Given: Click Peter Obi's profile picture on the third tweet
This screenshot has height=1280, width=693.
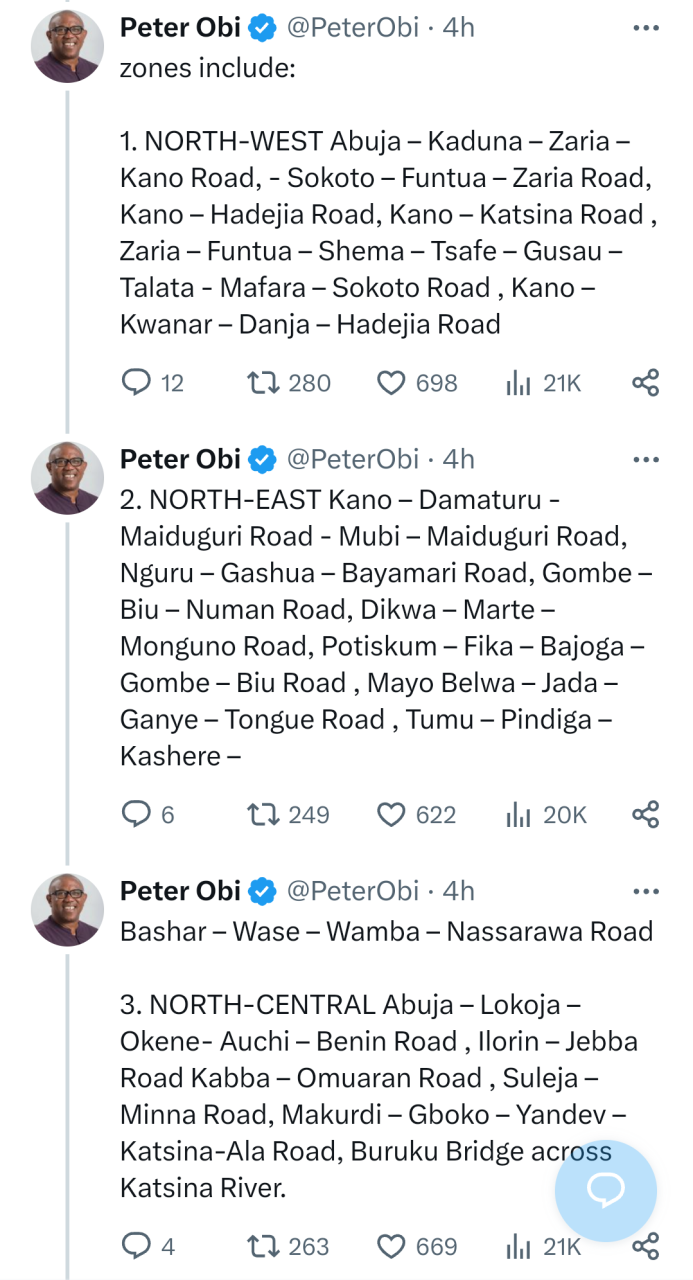Looking at the screenshot, I should coord(67,909).
